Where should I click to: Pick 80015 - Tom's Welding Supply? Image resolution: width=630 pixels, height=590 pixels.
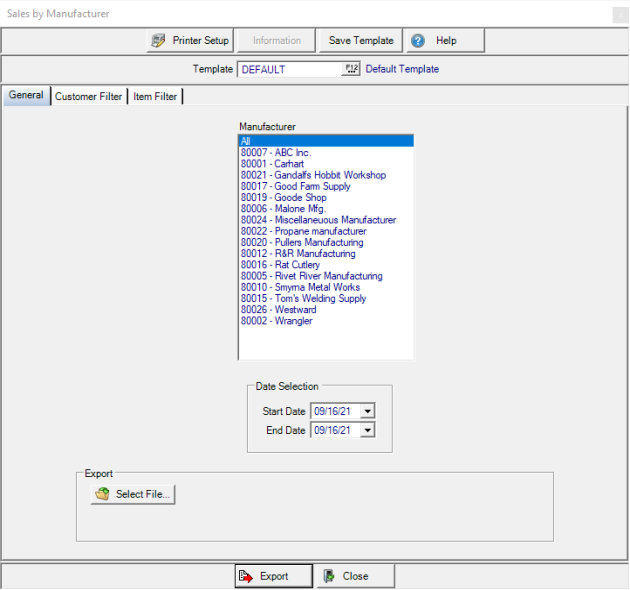(x=303, y=299)
